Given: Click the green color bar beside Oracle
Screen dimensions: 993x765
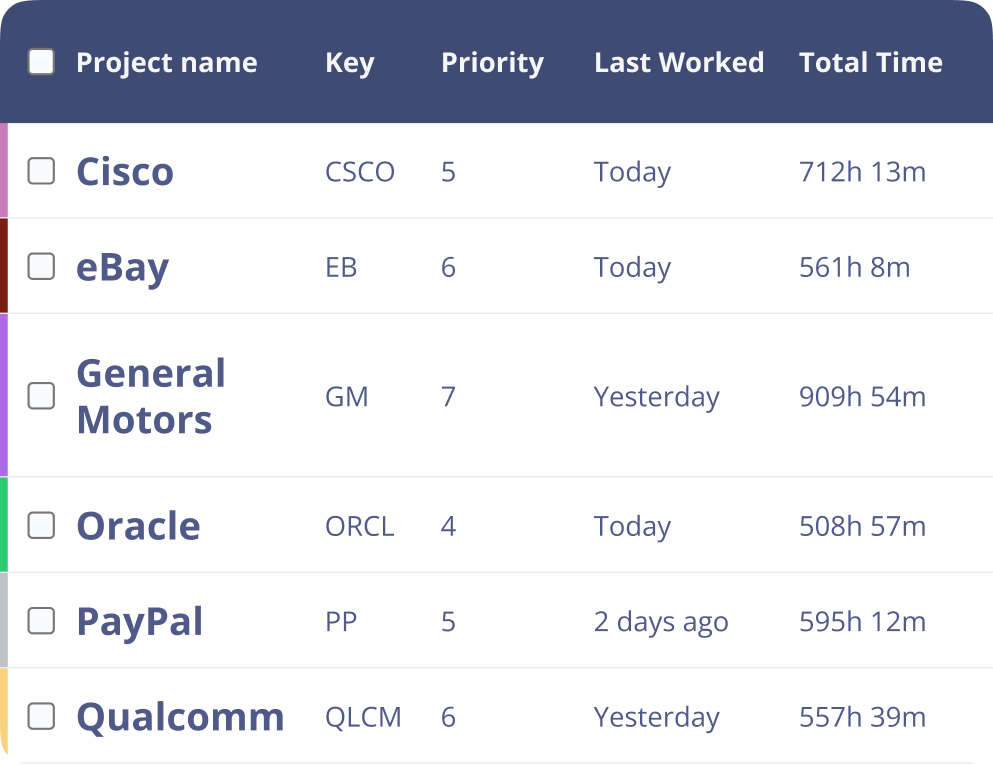Looking at the screenshot, I should (x=4, y=525).
